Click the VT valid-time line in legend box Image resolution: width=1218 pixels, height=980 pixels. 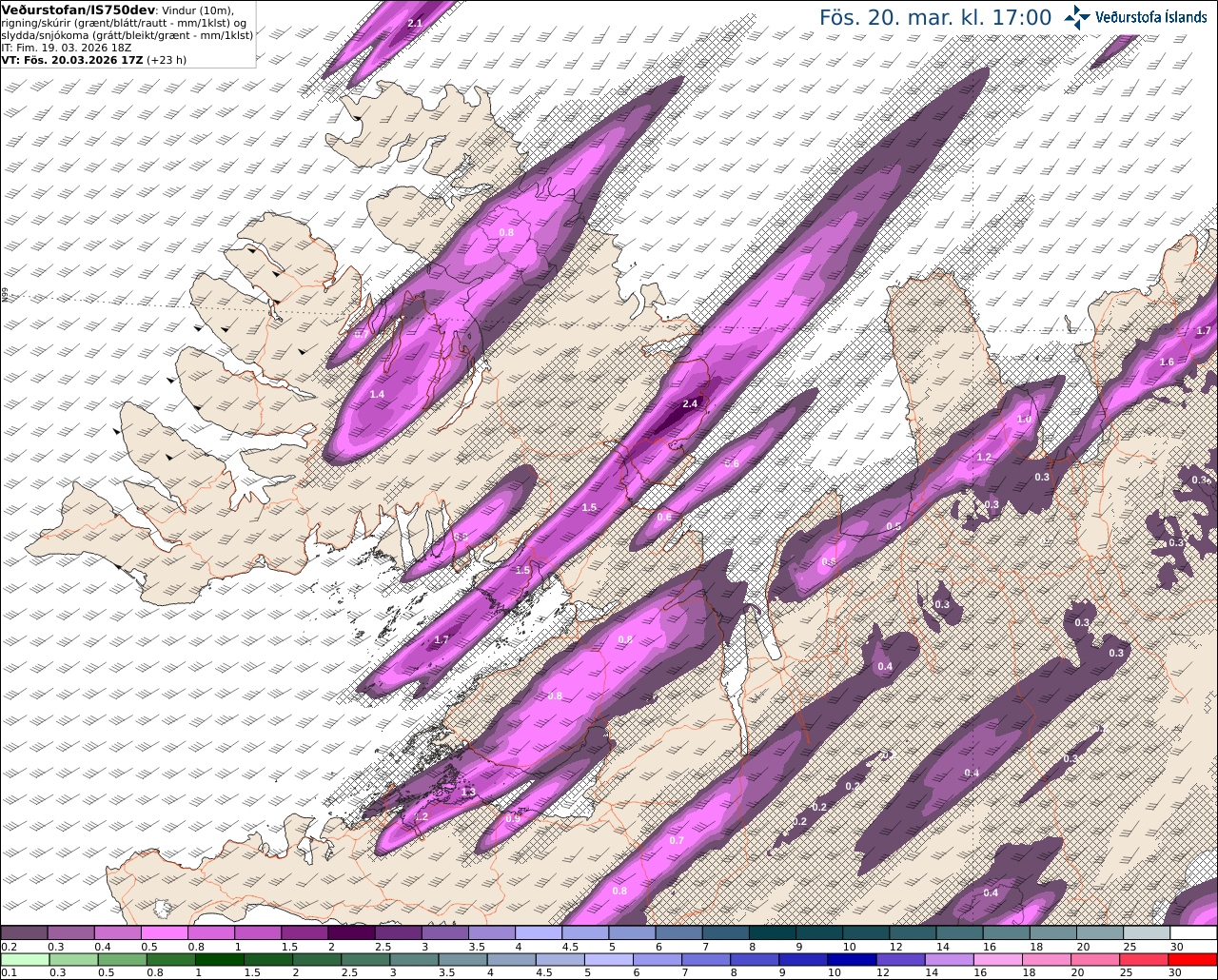[94, 59]
